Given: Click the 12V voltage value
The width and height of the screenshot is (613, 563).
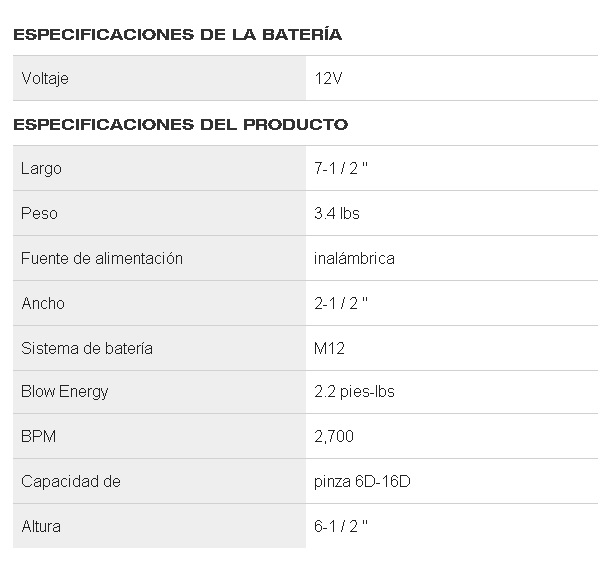Looking at the screenshot, I should click(x=328, y=78).
